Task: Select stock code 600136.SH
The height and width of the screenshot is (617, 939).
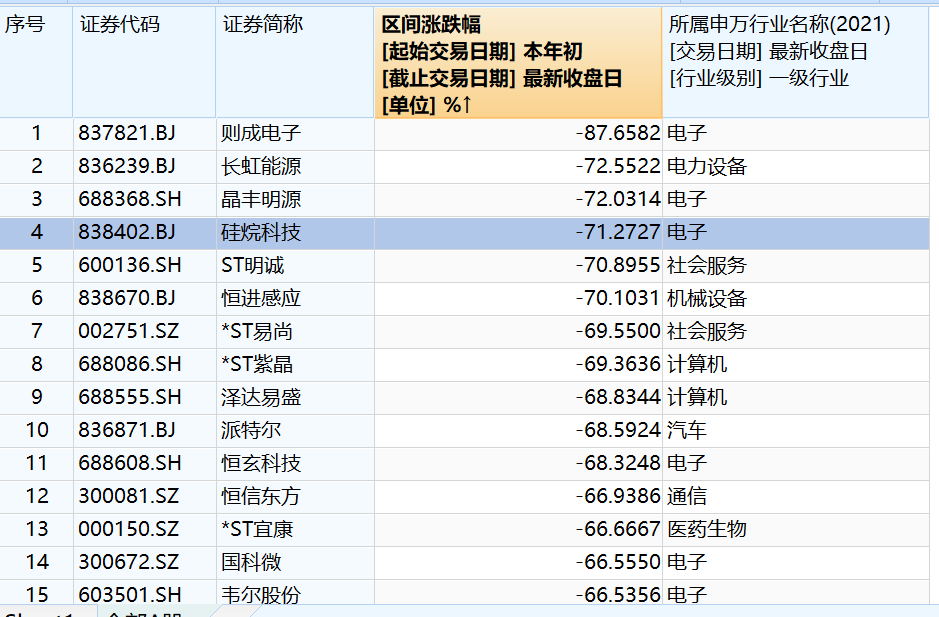Action: click(130, 265)
